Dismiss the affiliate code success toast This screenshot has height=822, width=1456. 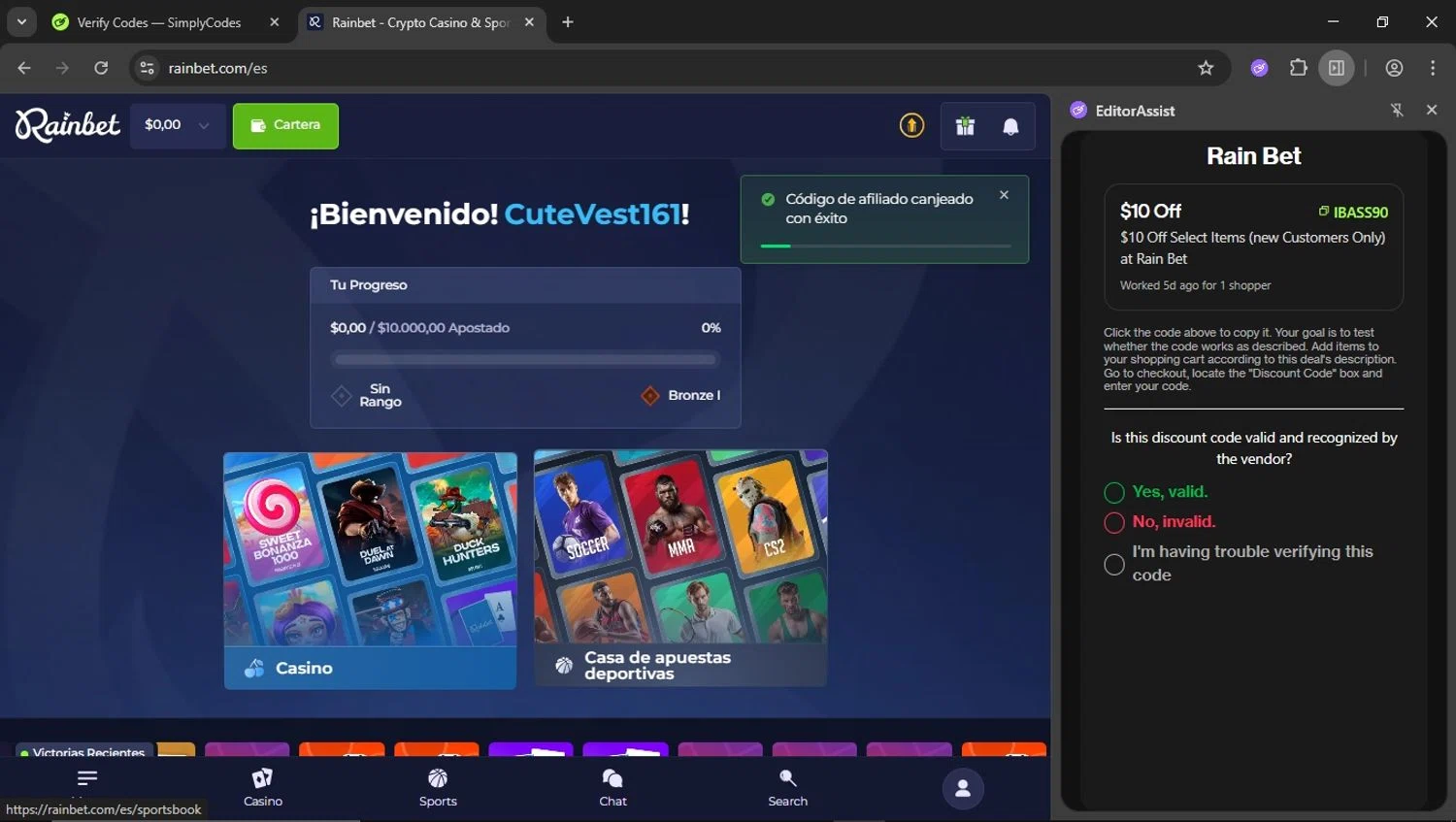[1004, 195]
